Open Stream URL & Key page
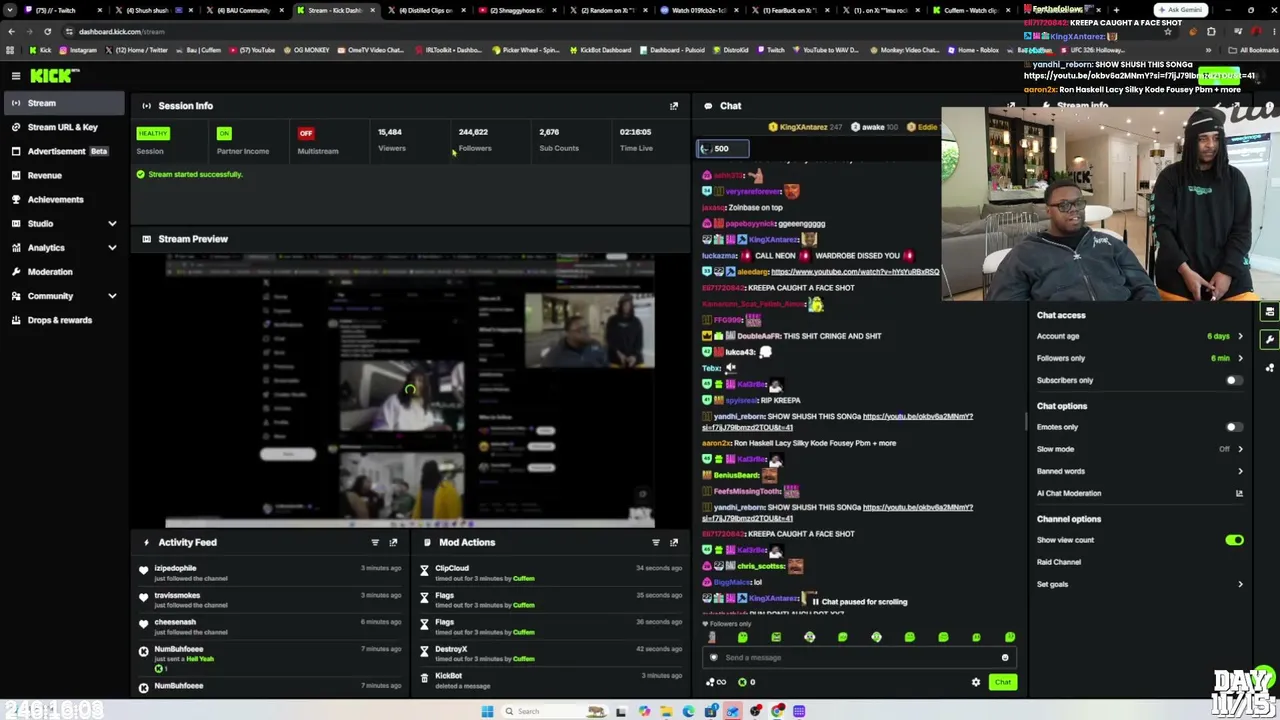 62,127
